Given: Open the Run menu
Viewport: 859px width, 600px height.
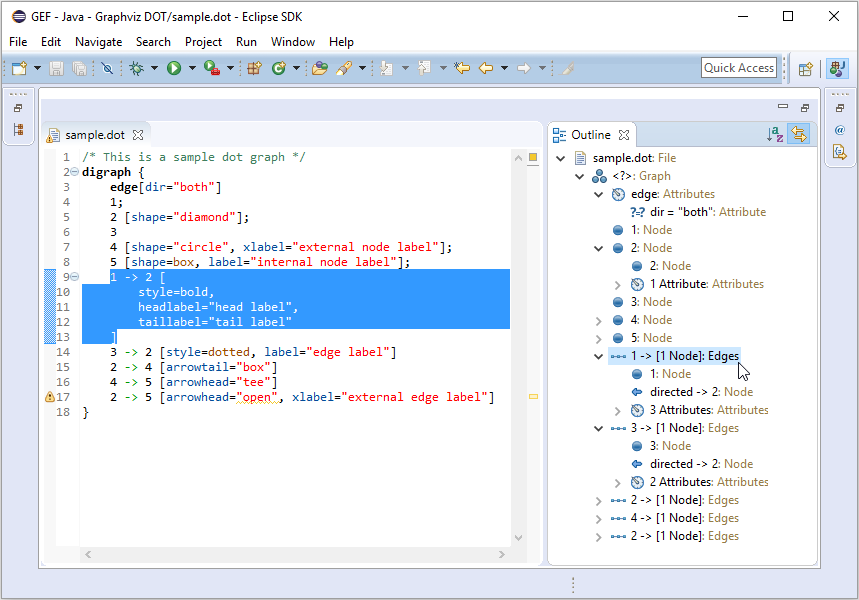Looking at the screenshot, I should point(247,42).
